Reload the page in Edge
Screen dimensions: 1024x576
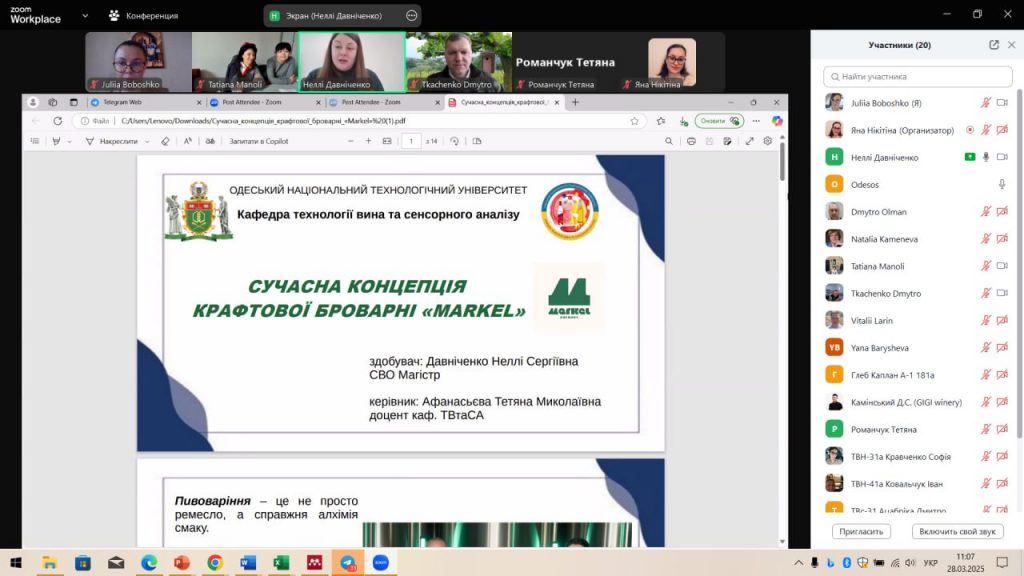[57, 121]
